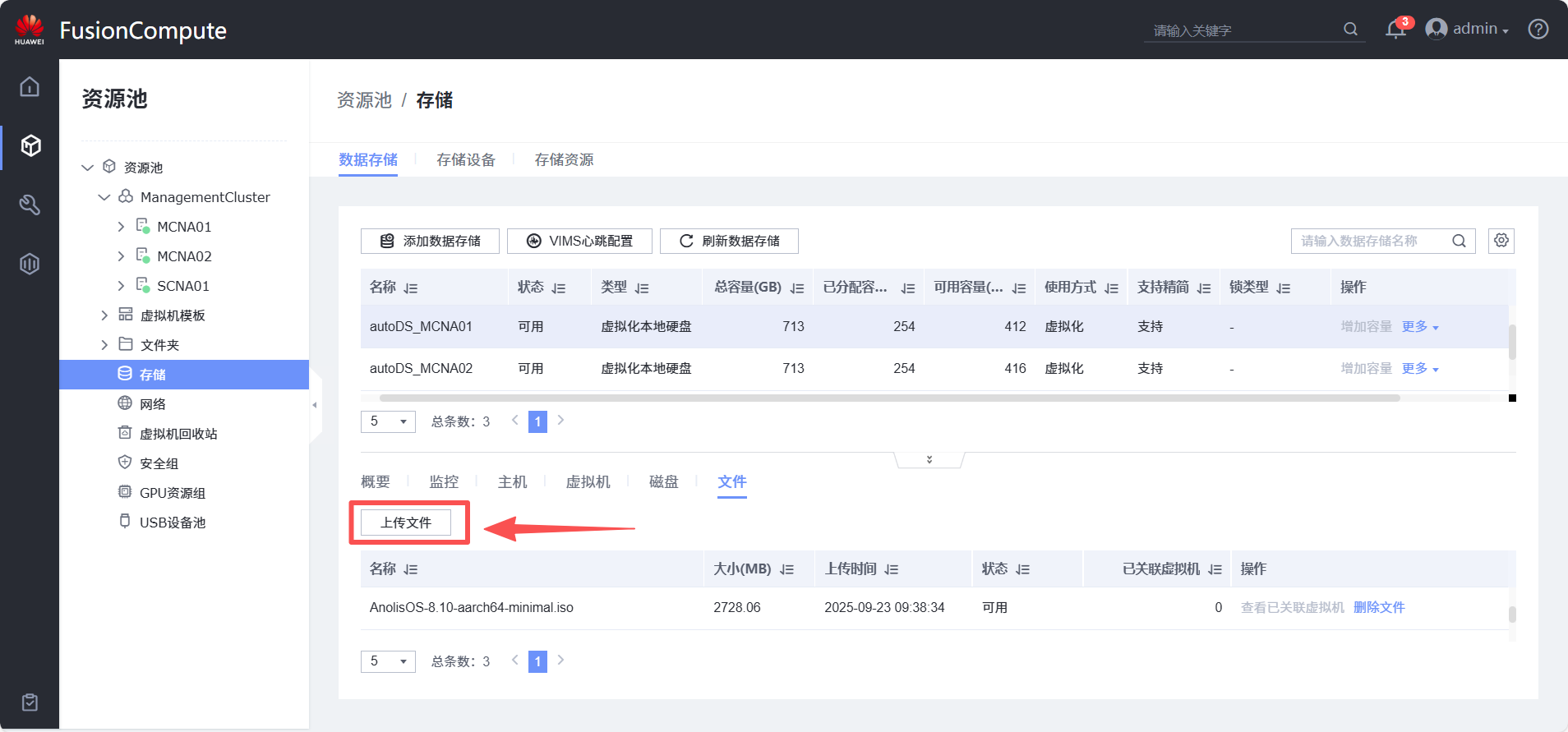1568x732 pixels.
Task: Sort datastore table by 状态 column
Action: click(559, 288)
